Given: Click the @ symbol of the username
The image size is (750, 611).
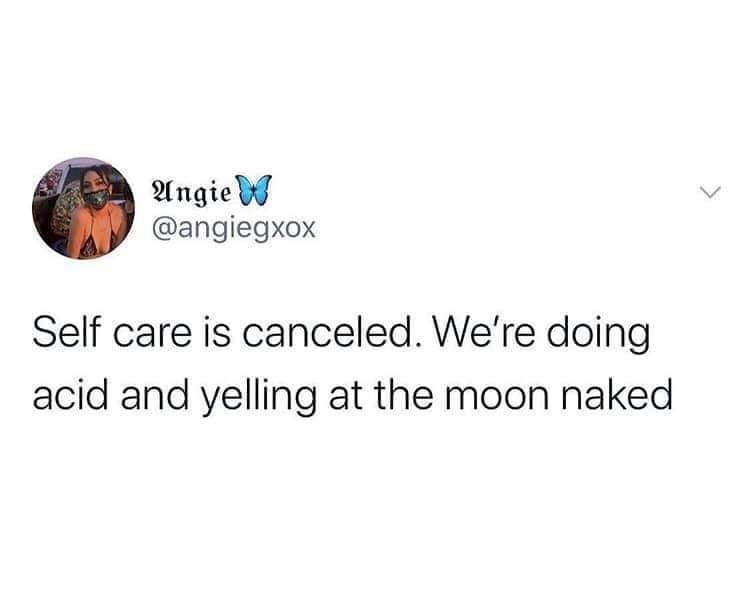Looking at the screenshot, I should (x=164, y=231).
